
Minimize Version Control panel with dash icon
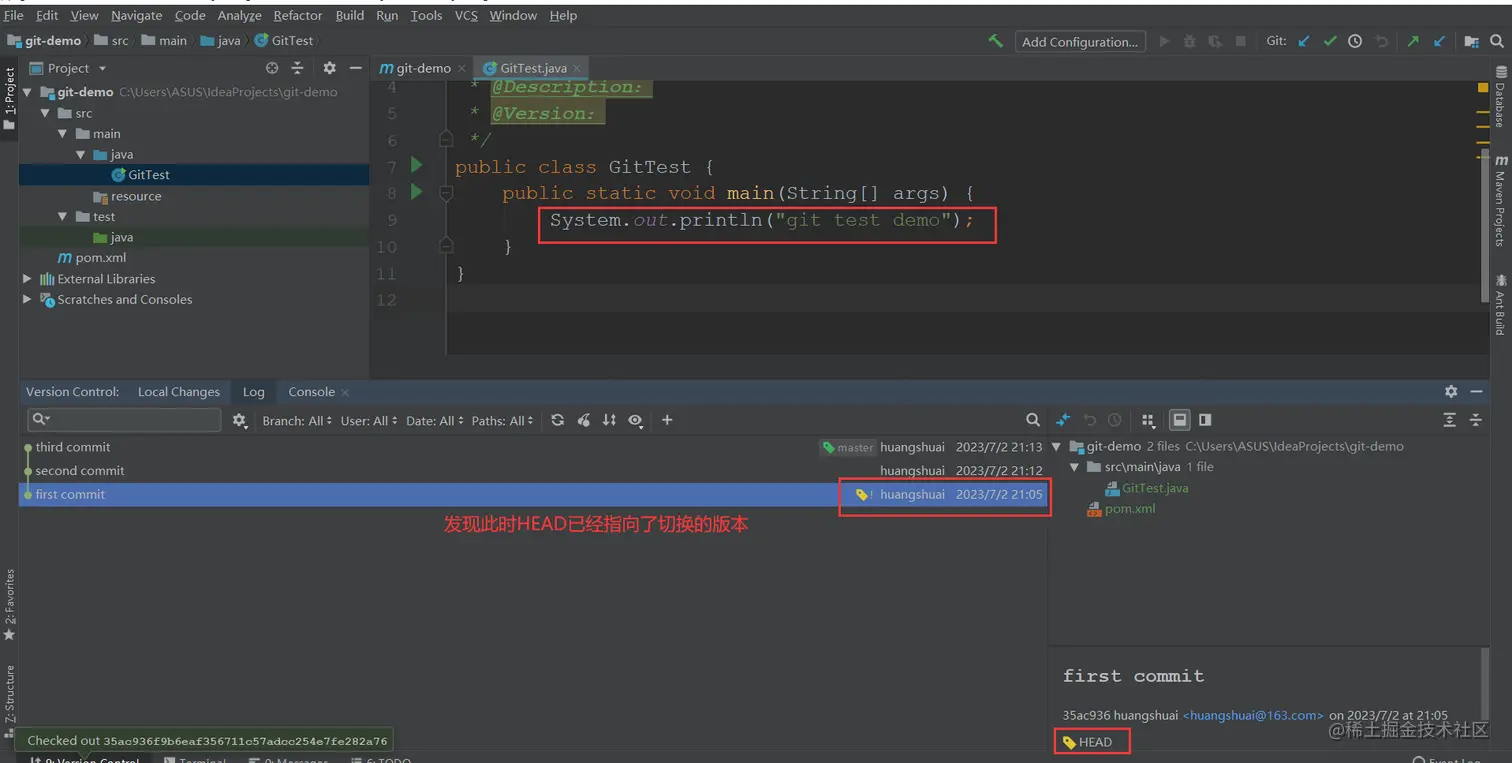click(x=1477, y=392)
